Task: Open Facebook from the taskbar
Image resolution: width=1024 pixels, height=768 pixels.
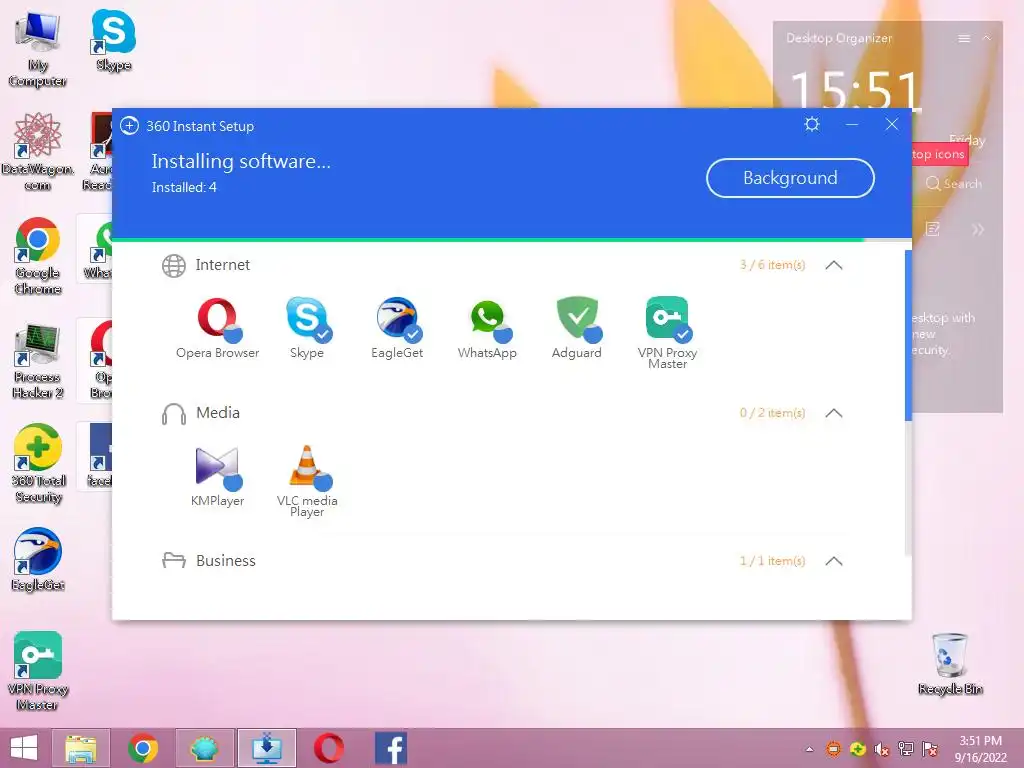Action: tap(391, 748)
